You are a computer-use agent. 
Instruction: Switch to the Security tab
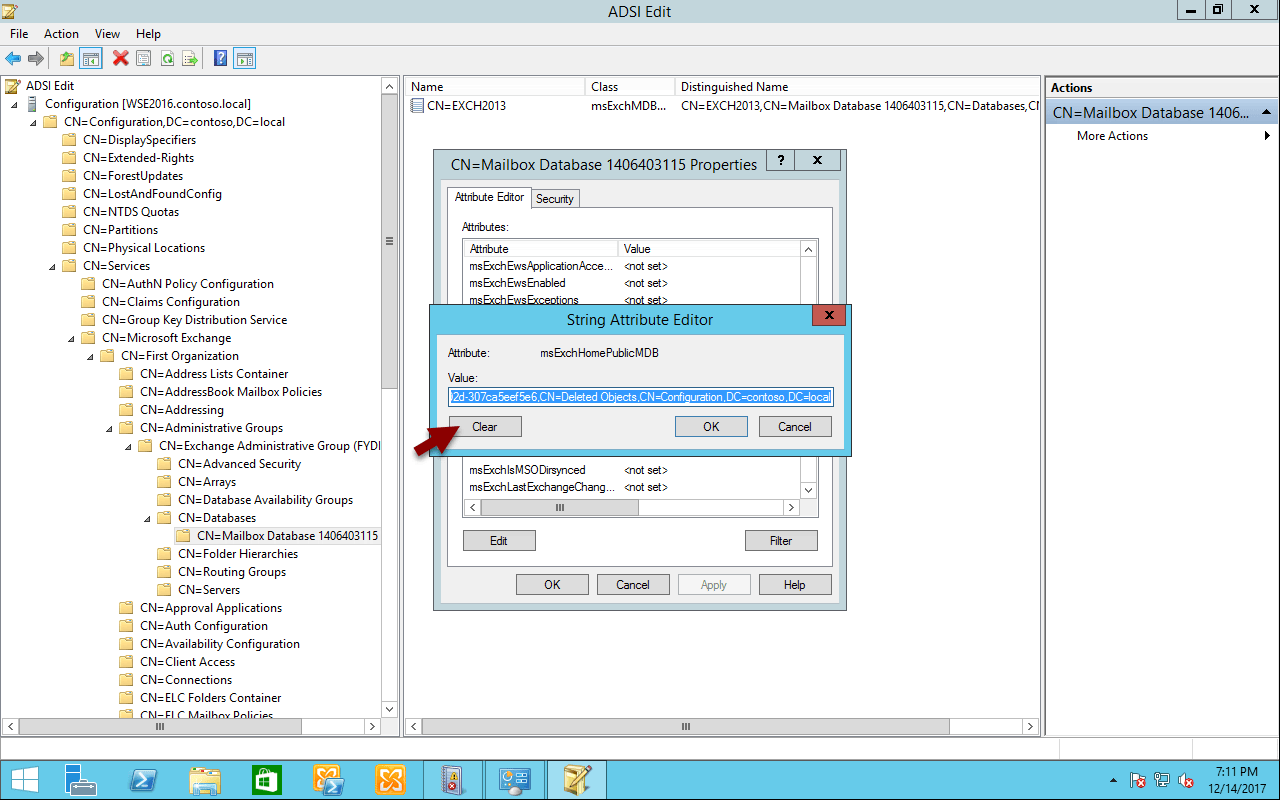[x=555, y=199]
